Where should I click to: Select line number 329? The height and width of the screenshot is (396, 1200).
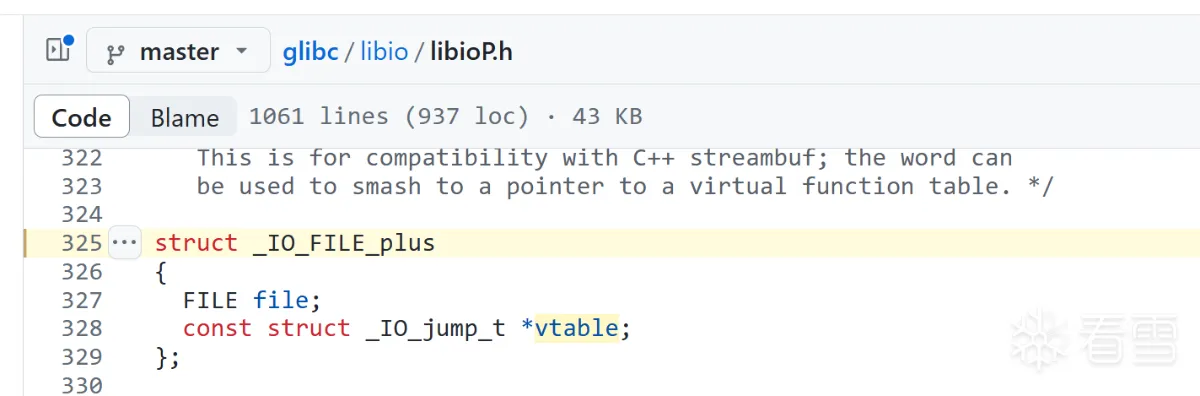81,357
